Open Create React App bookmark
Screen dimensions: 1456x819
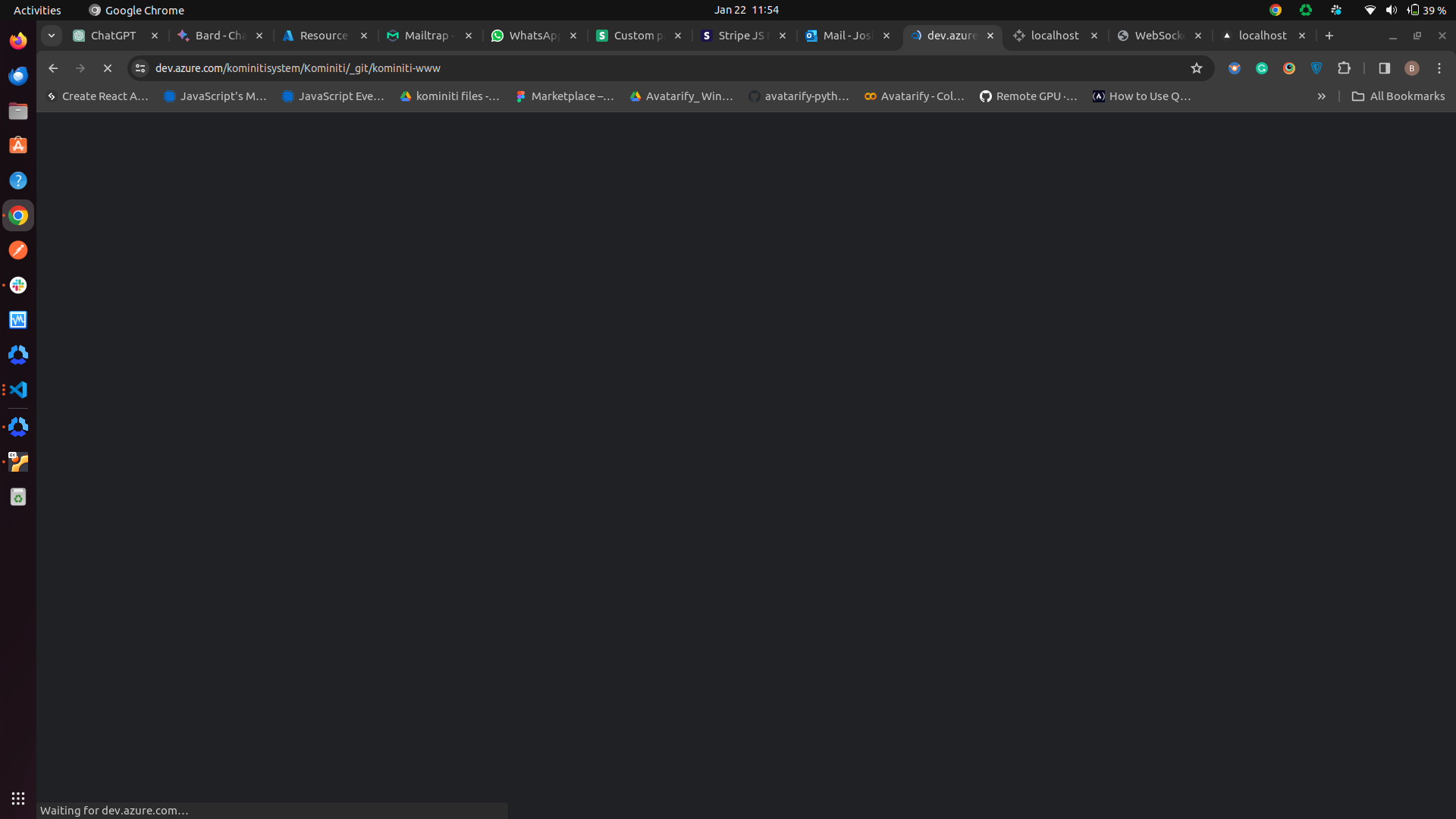pyautogui.click(x=98, y=96)
